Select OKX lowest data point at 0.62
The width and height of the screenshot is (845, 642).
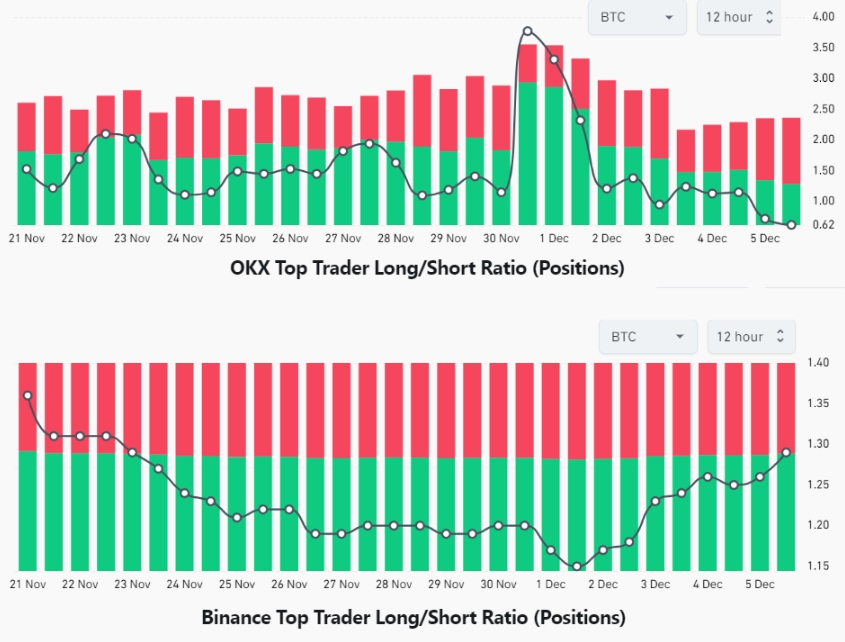click(791, 225)
